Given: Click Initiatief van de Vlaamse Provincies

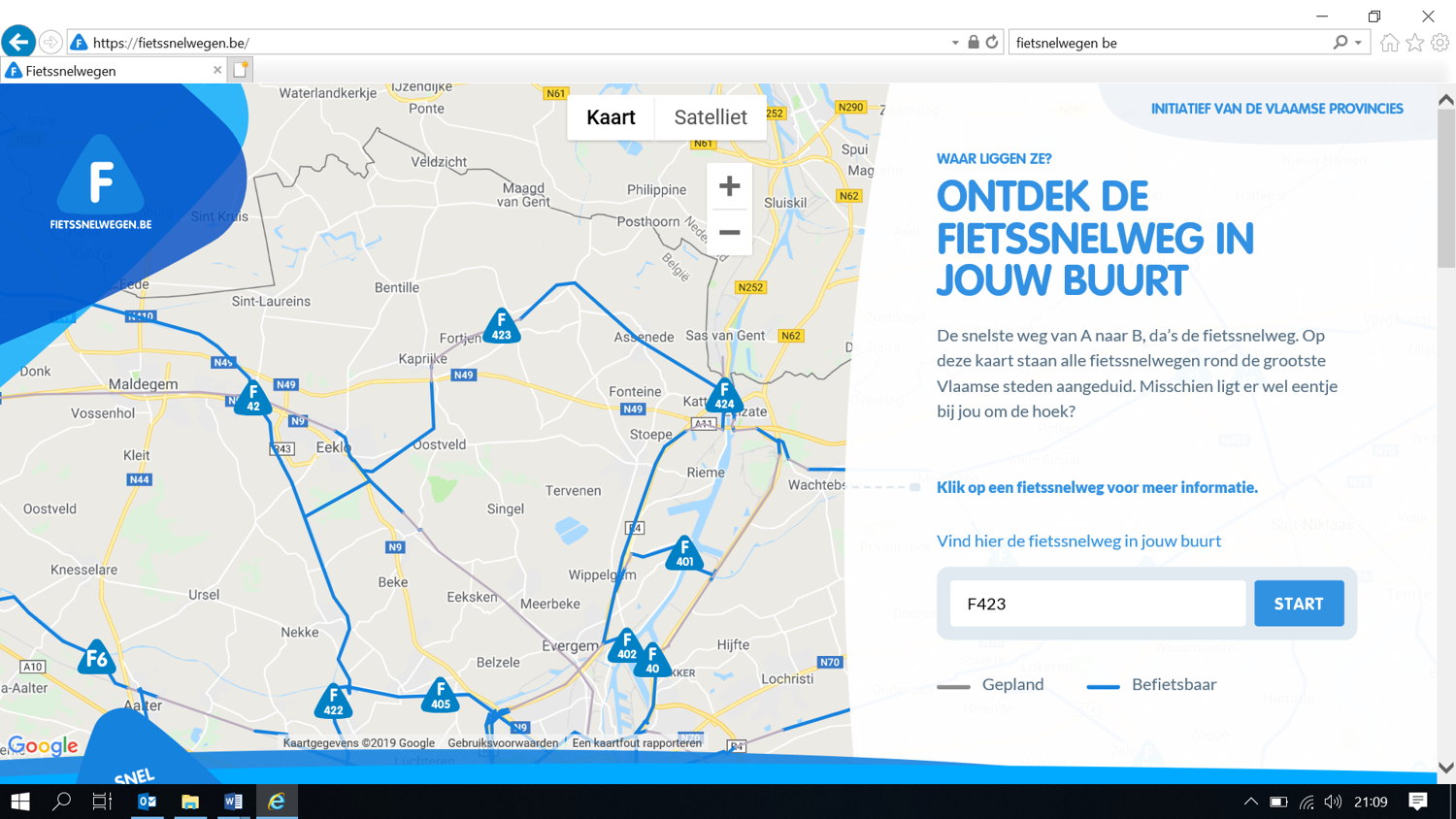Looking at the screenshot, I should pyautogui.click(x=1276, y=109).
